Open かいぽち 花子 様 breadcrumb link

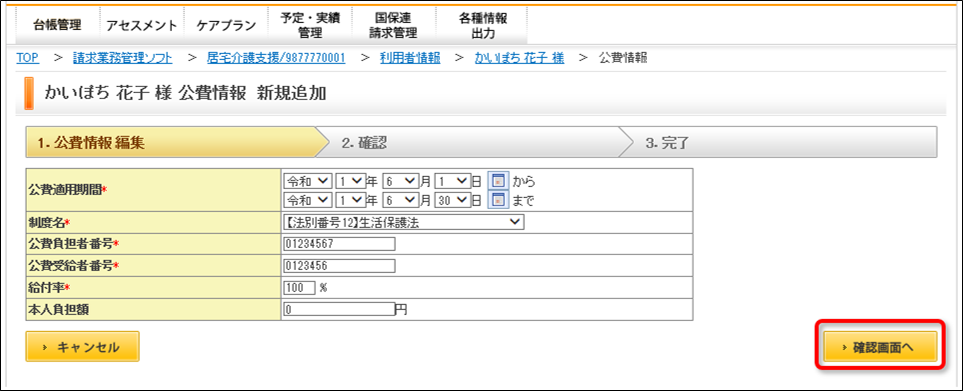[x=519, y=58]
